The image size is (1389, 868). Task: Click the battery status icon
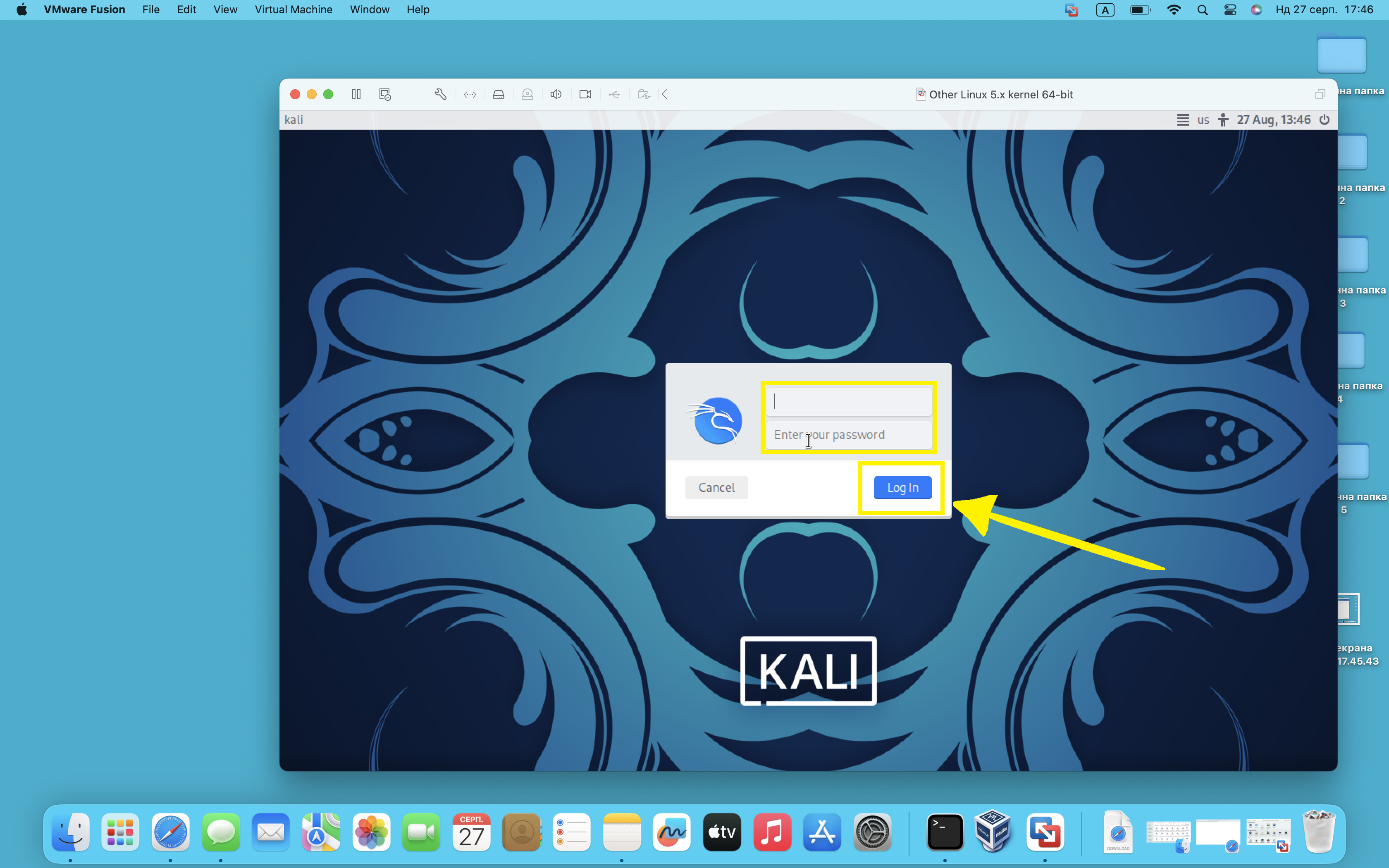click(1141, 10)
